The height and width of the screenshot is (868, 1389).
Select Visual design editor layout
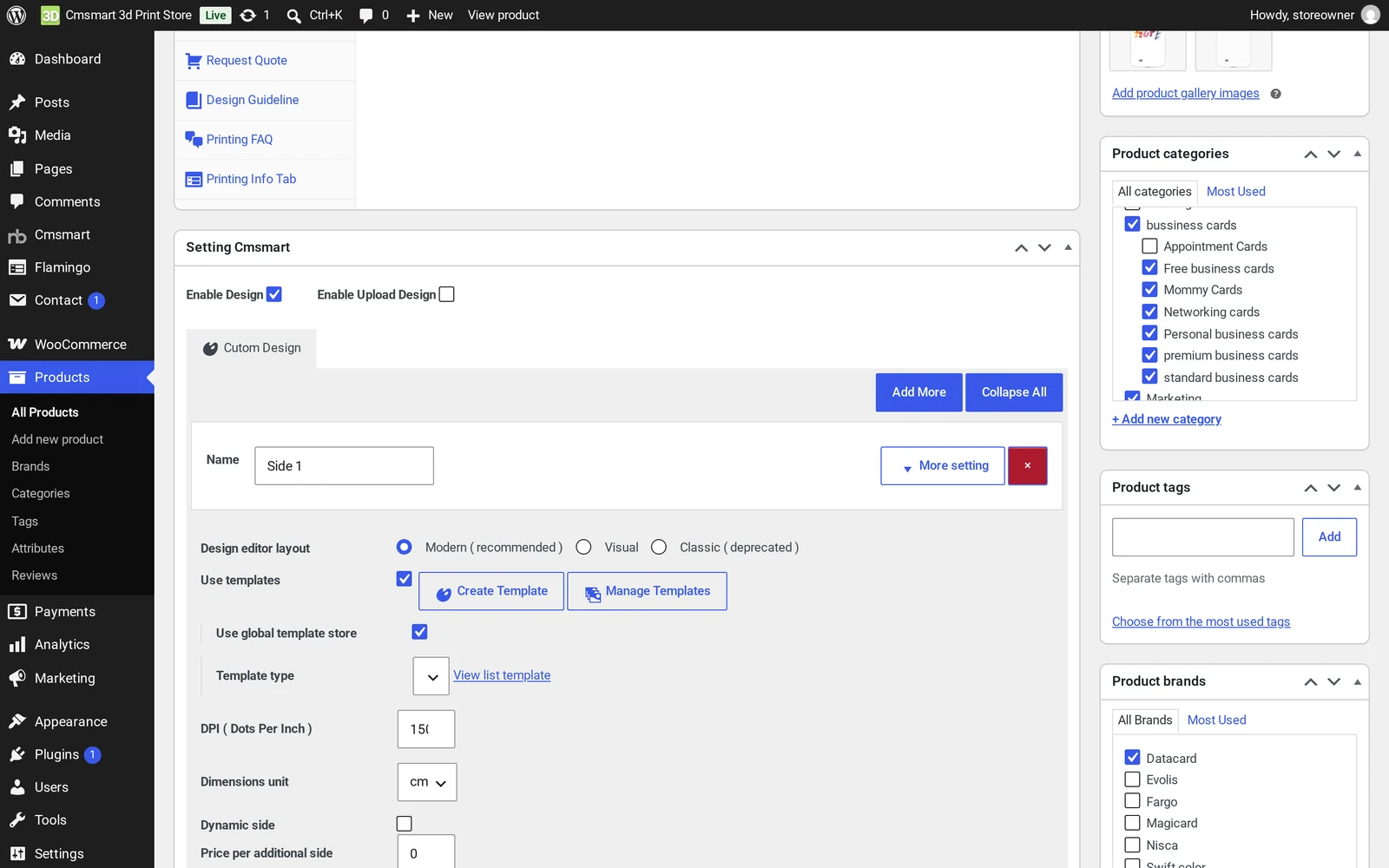(x=583, y=547)
